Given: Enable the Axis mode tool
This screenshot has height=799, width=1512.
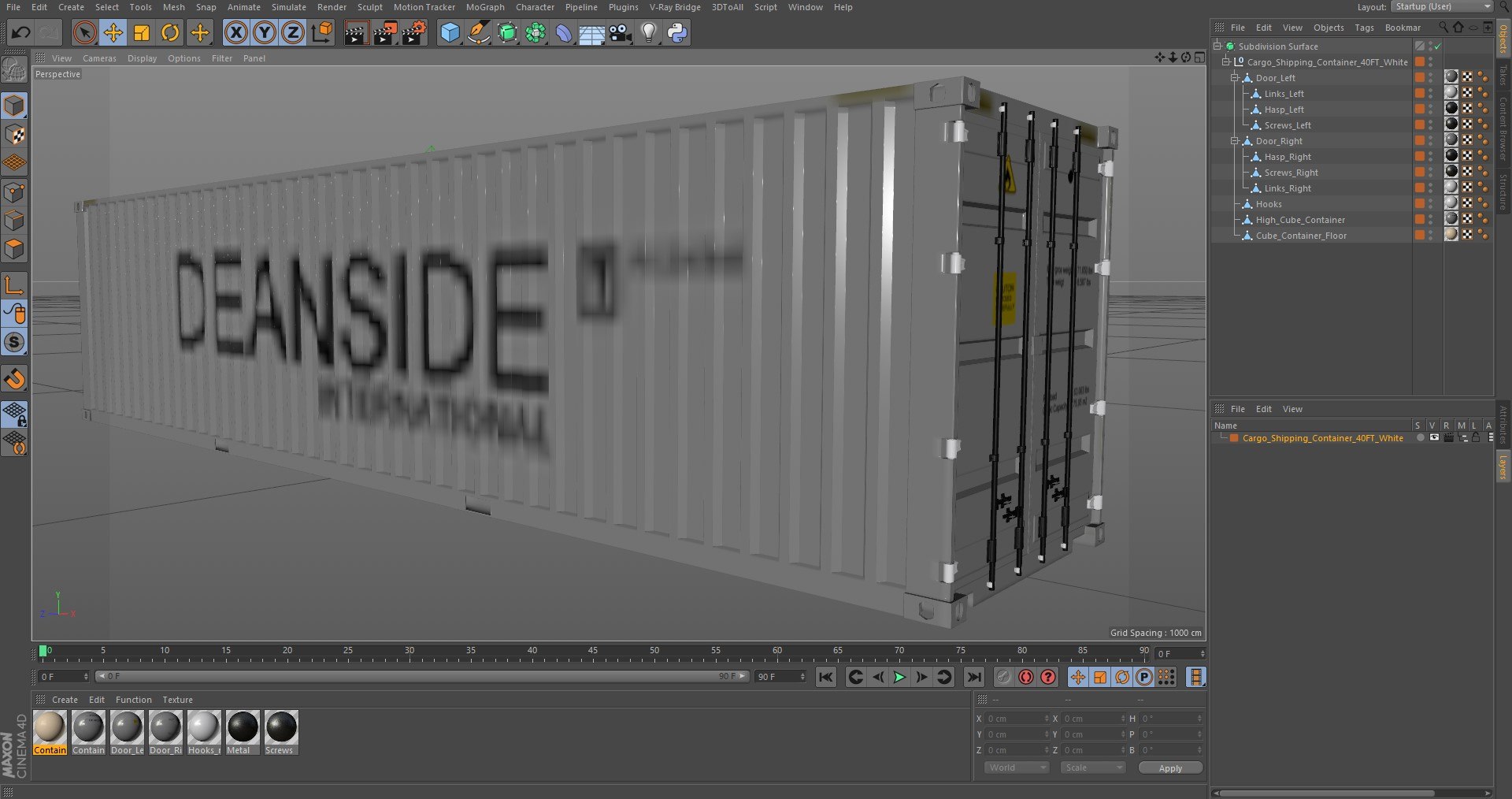Looking at the screenshot, I should click(14, 285).
